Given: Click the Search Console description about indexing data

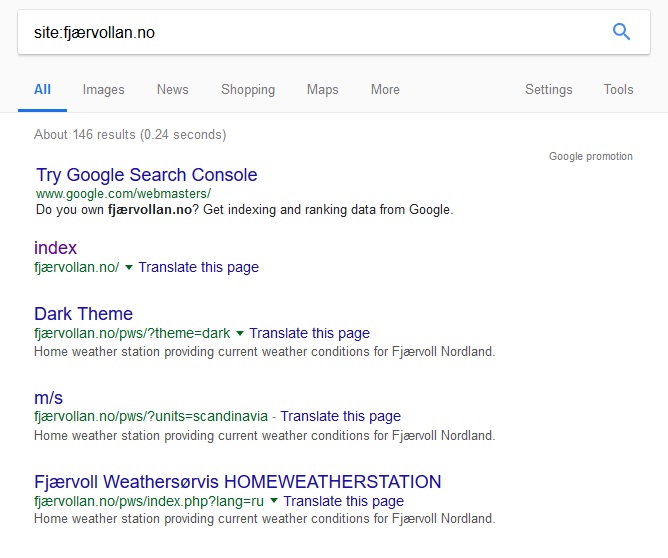Looking at the screenshot, I should point(245,210).
